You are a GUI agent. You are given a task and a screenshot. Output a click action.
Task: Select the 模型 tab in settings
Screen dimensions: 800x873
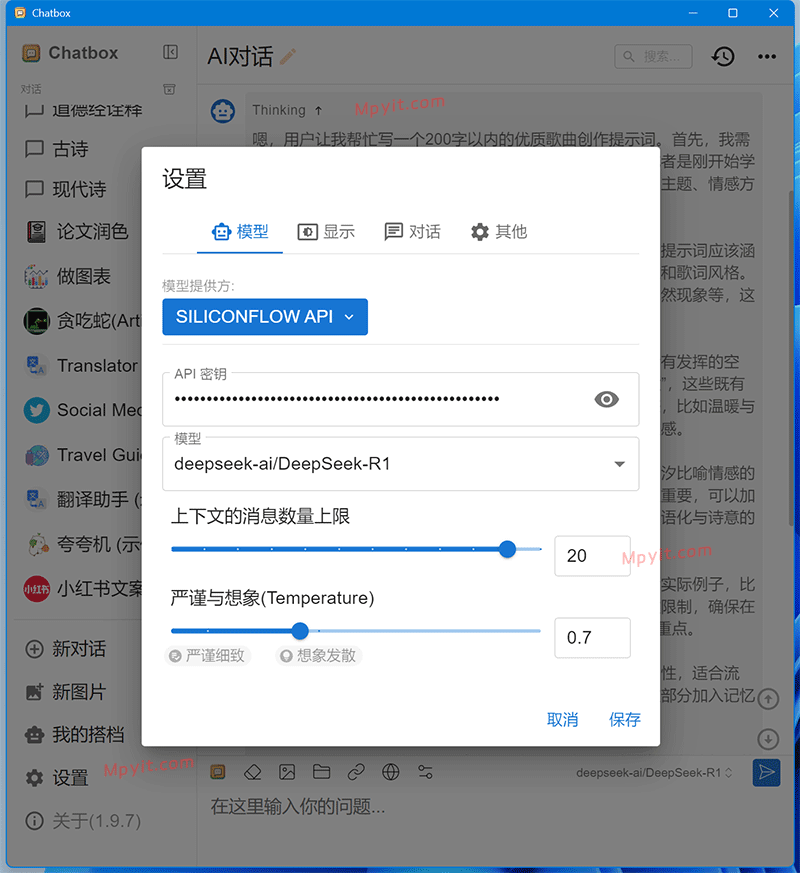[x=240, y=232]
